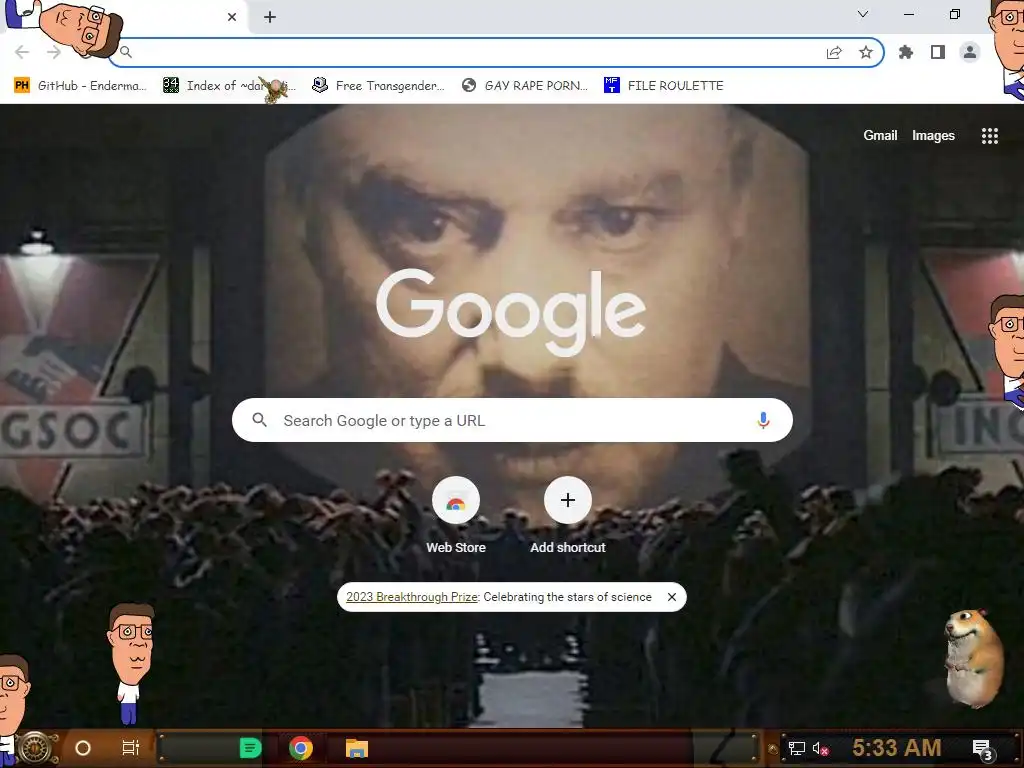Screen dimensions: 1024x768
Task: Open the green chat app on taskbar
Action: tap(250, 748)
